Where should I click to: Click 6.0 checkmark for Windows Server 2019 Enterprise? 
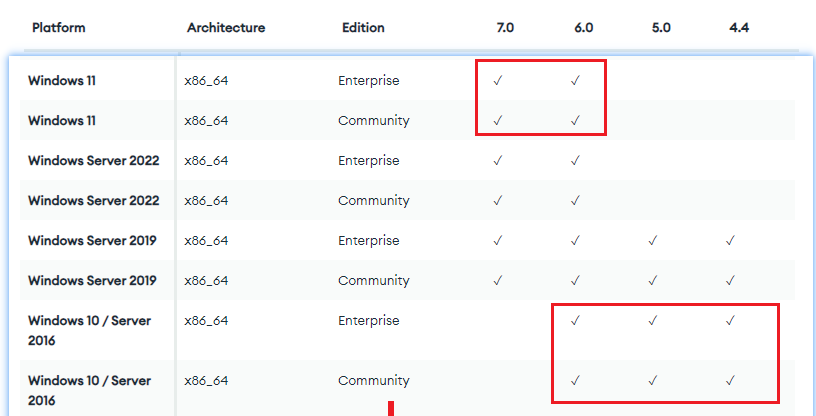(575, 241)
